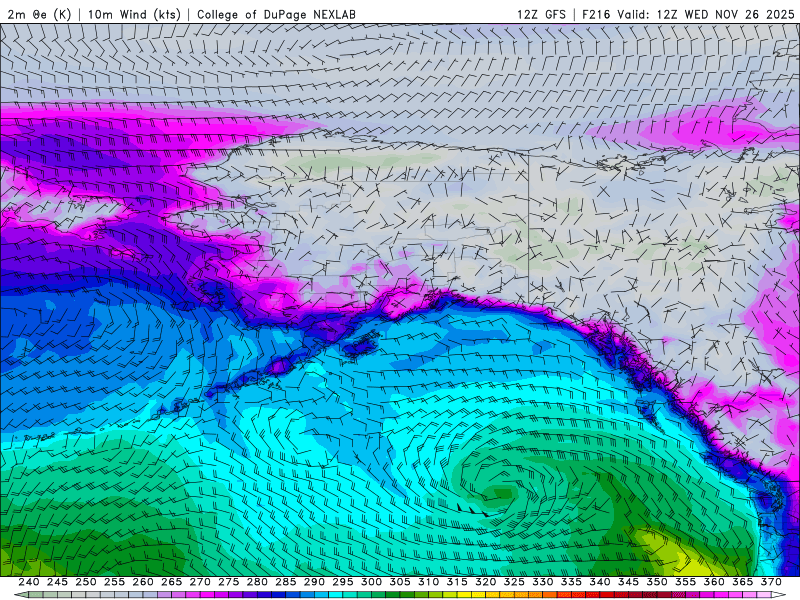Click the 295 colorbar label
The height and width of the screenshot is (600, 800).
coord(343,582)
